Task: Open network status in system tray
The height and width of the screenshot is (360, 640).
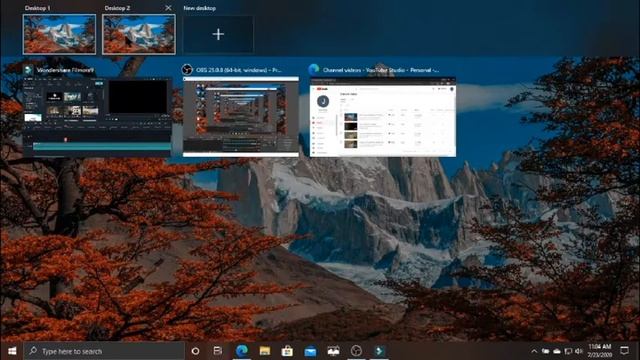Action: click(x=568, y=351)
